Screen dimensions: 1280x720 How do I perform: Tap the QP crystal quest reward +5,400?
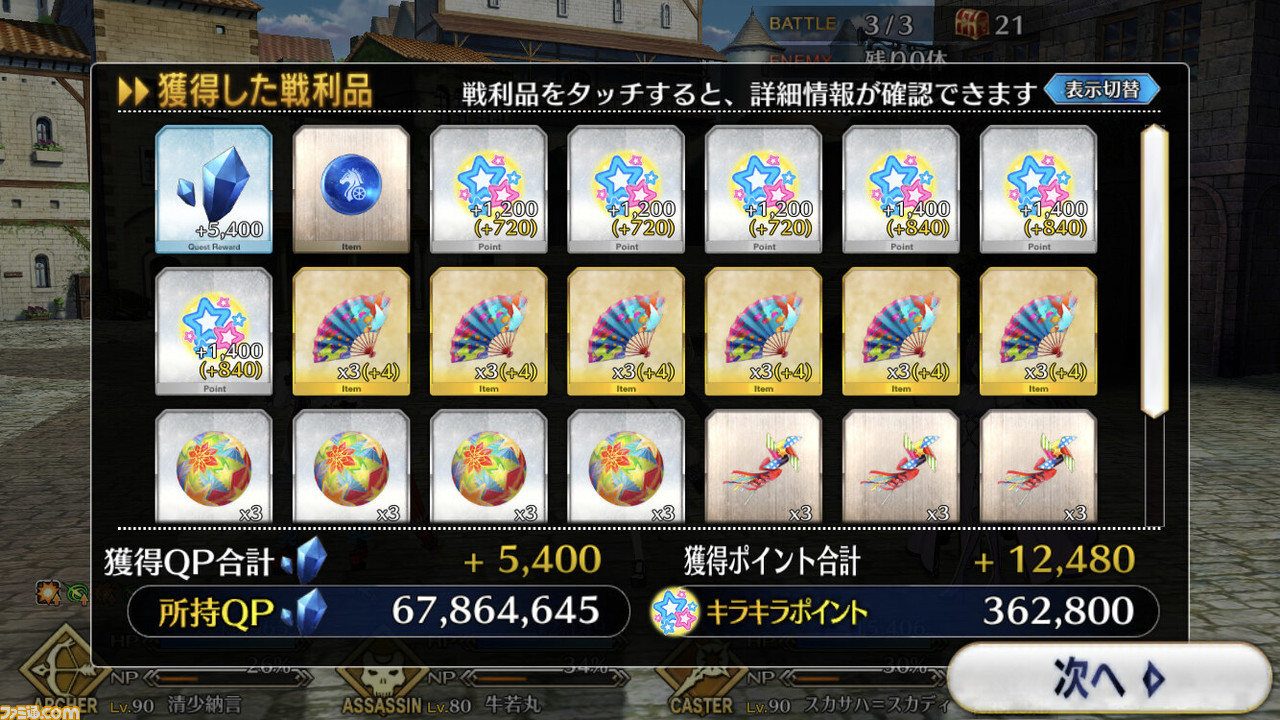point(214,189)
